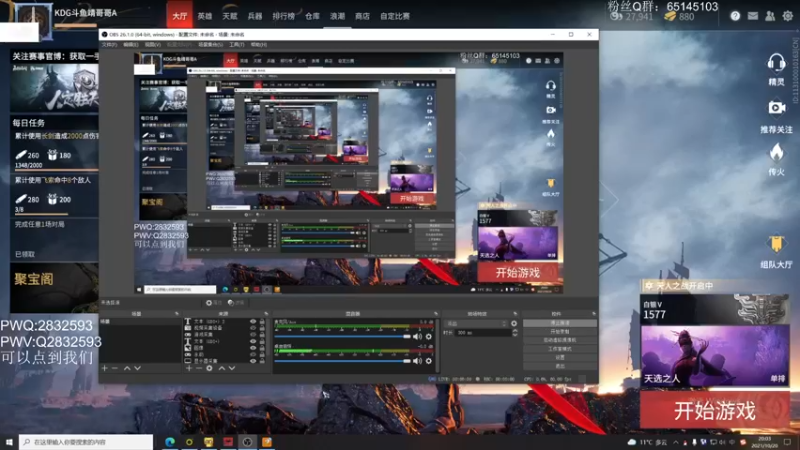
Task: Toggle lock on 游戏采集 source
Action: point(262,335)
